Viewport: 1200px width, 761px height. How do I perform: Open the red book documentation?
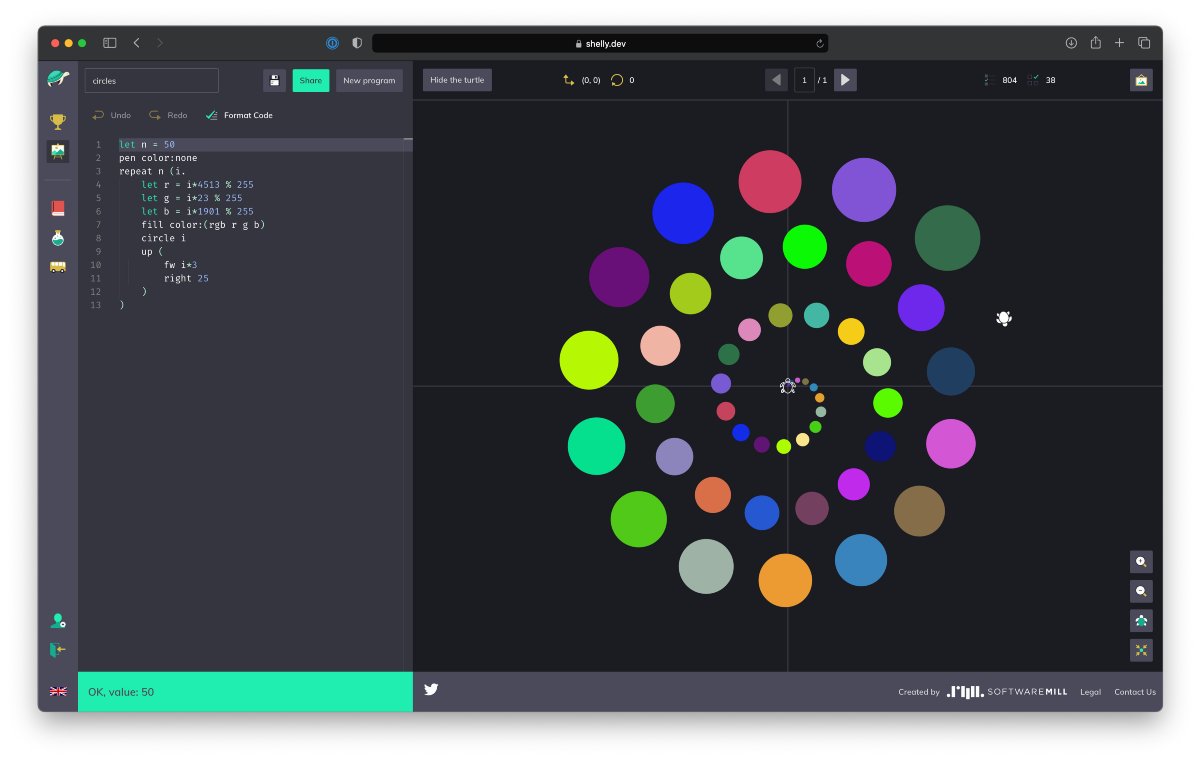click(x=58, y=207)
